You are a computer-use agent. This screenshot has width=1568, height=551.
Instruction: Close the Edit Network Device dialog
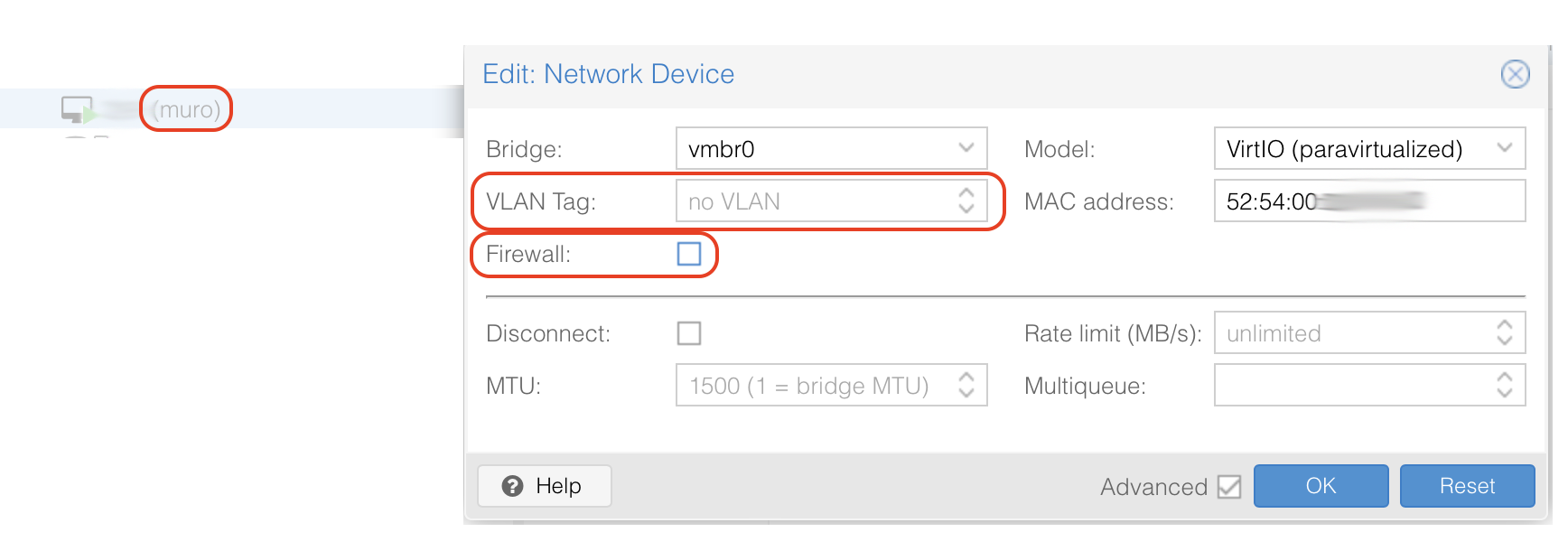coord(1515,74)
